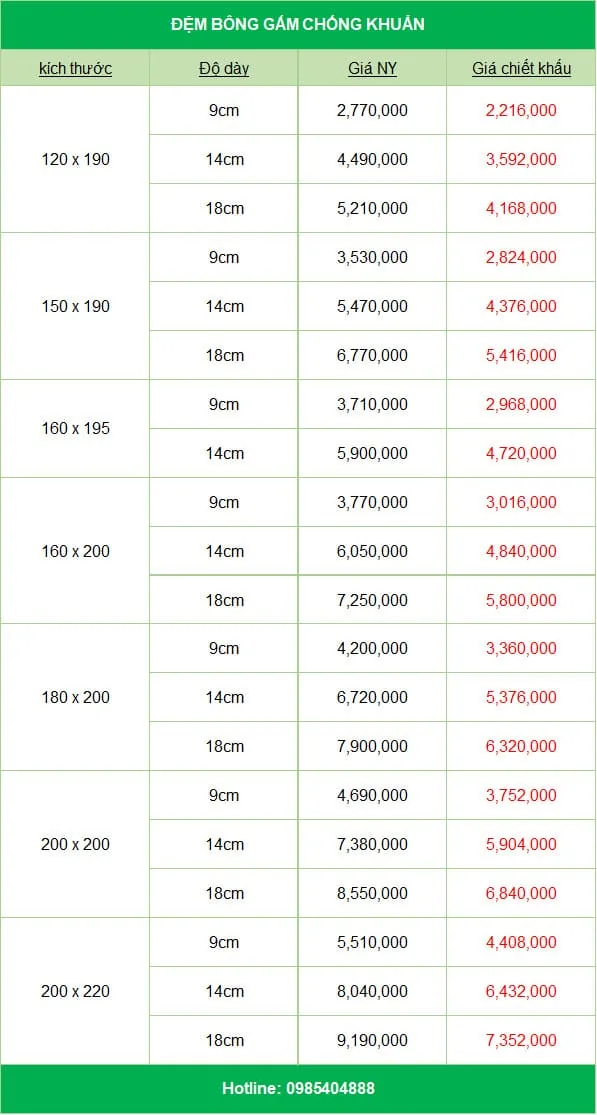The width and height of the screenshot is (597, 1115).
Task: Select the list price 8,040,000
Action: (372, 991)
